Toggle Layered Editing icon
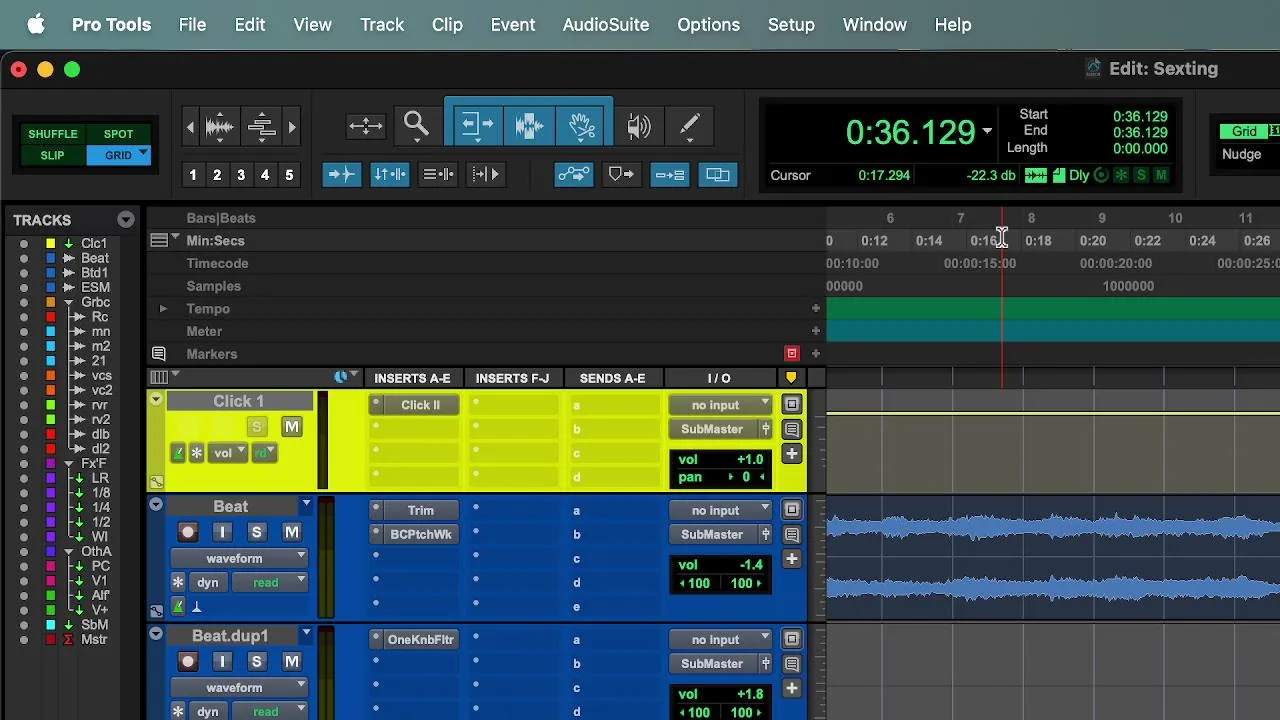Image resolution: width=1280 pixels, height=720 pixels. pos(717,175)
